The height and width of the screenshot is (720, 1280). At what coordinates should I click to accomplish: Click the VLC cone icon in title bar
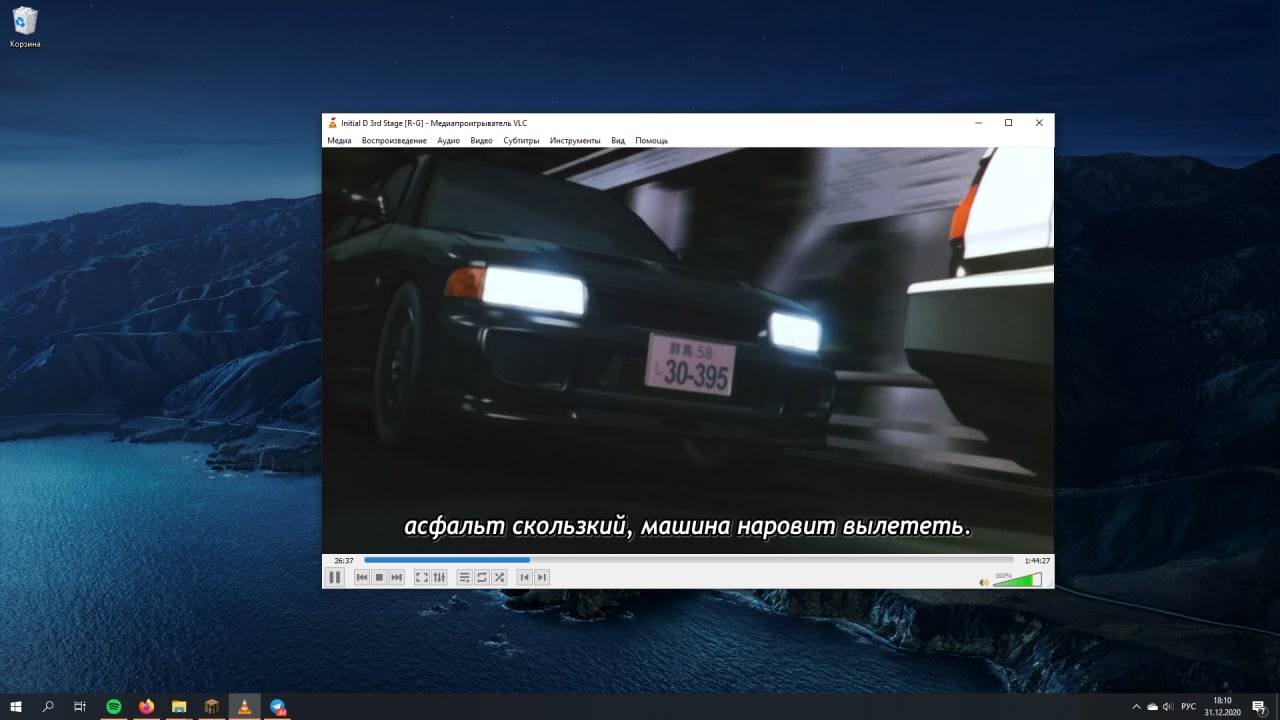point(333,123)
